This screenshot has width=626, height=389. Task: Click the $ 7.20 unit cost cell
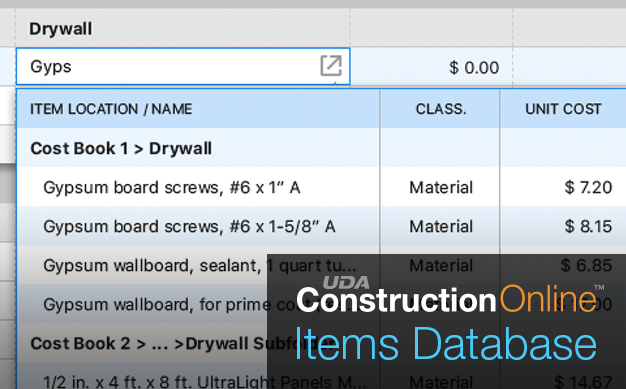point(588,187)
